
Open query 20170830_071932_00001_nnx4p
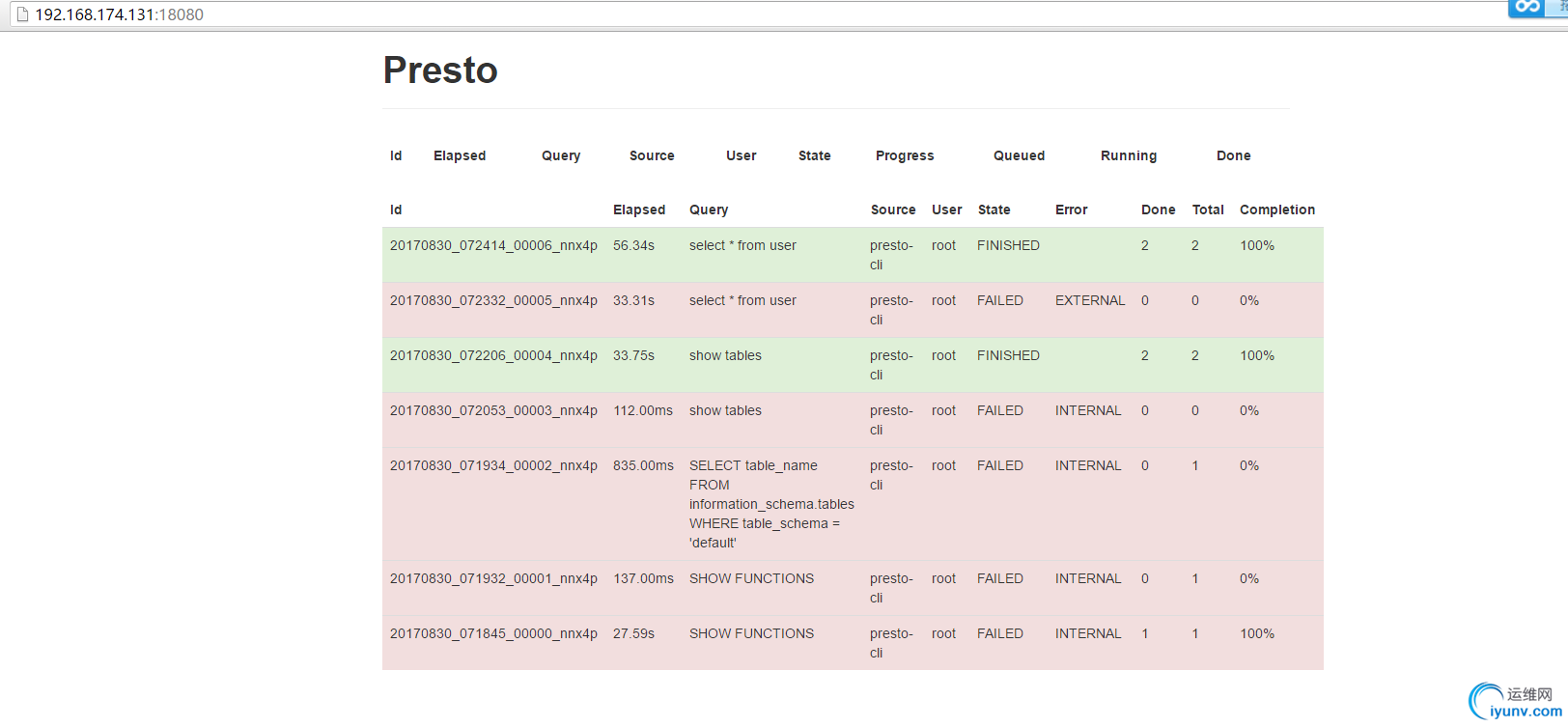(x=493, y=578)
